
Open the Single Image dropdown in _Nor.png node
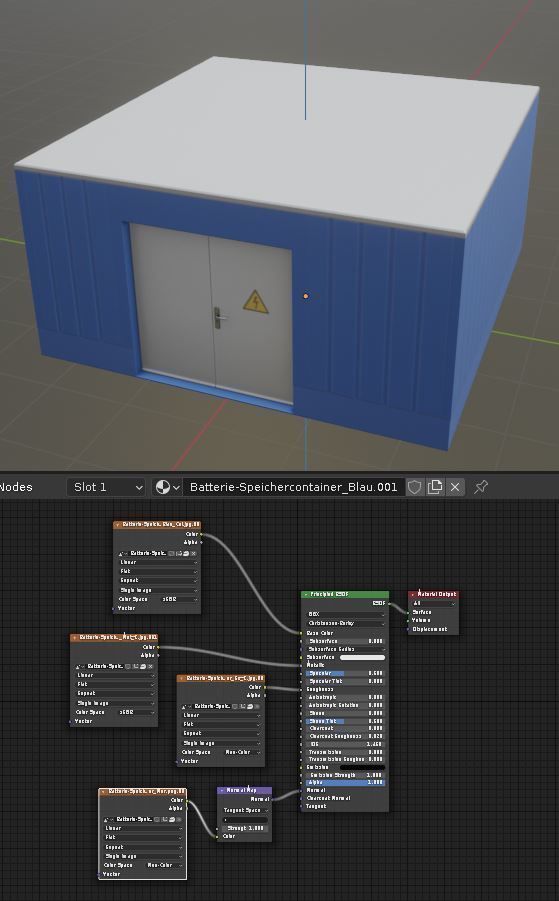143,856
